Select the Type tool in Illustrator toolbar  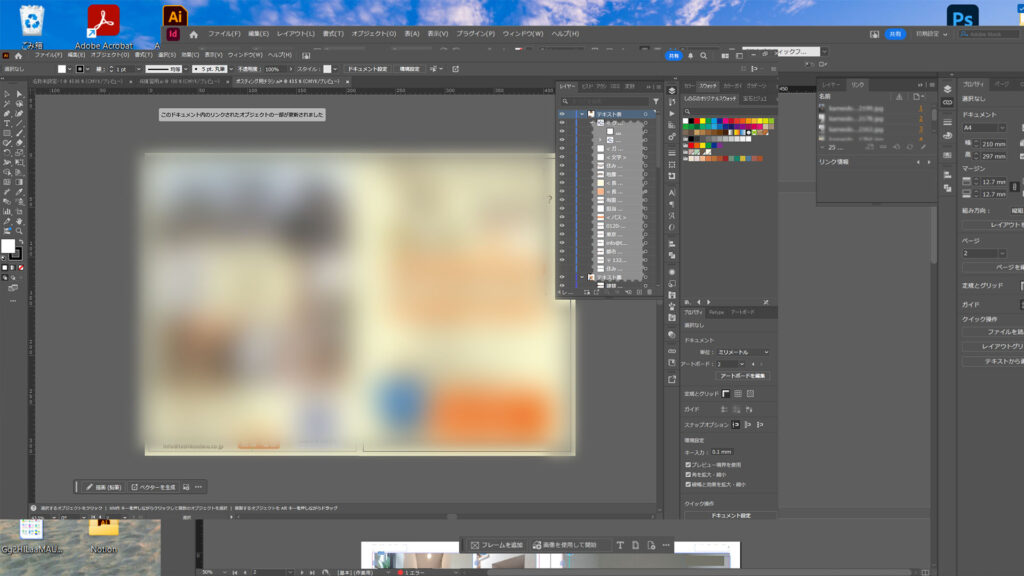click(x=7, y=123)
